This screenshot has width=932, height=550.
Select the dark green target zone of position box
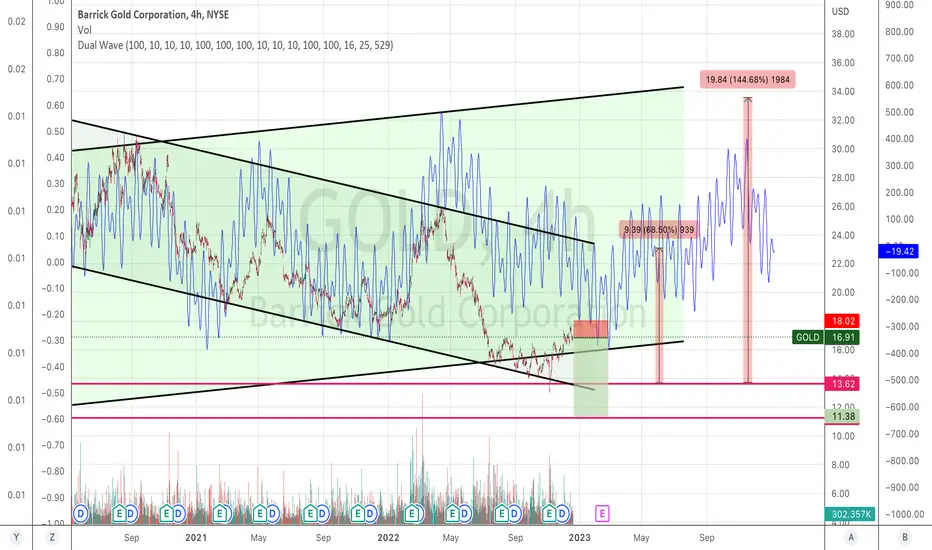591,377
